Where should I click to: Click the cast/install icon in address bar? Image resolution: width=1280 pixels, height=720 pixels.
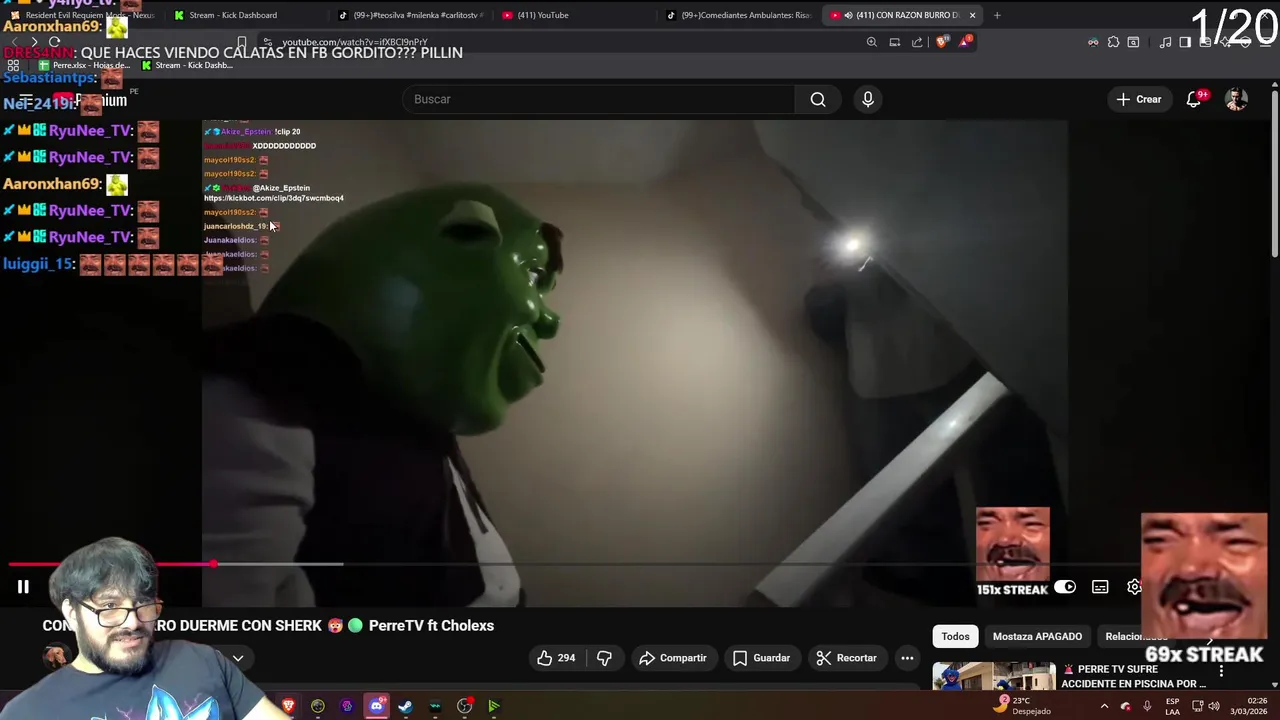895,42
